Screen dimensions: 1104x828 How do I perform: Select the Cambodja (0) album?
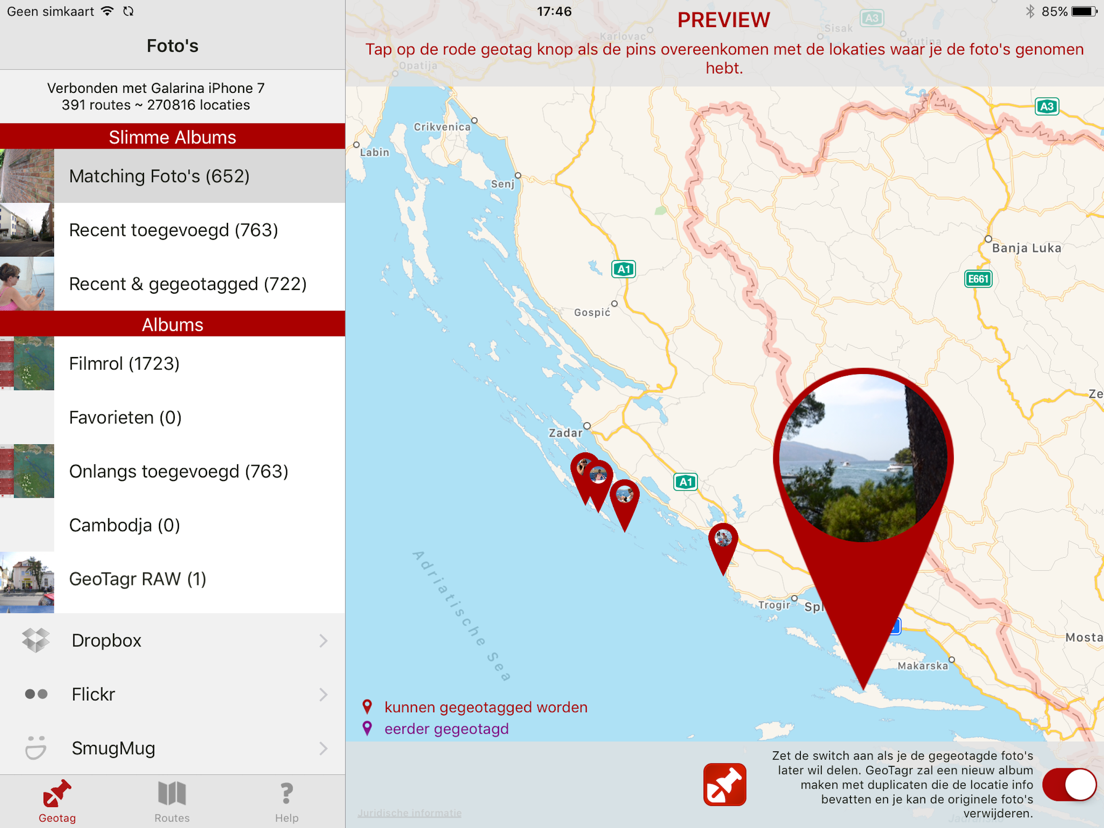[172, 525]
